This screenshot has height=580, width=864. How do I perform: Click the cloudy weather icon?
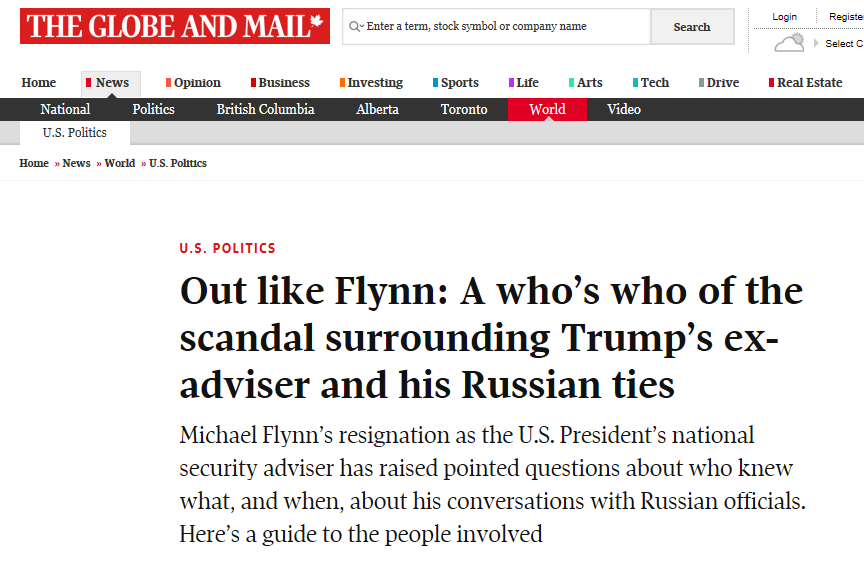pos(789,42)
